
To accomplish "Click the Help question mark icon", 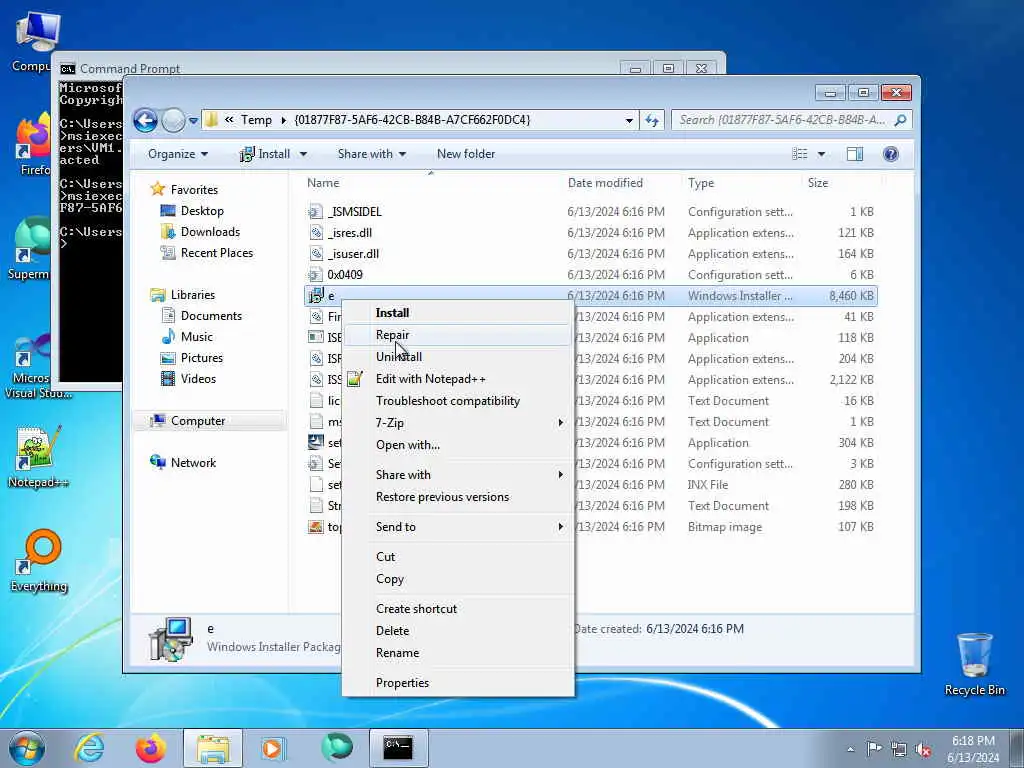I will click(891, 154).
